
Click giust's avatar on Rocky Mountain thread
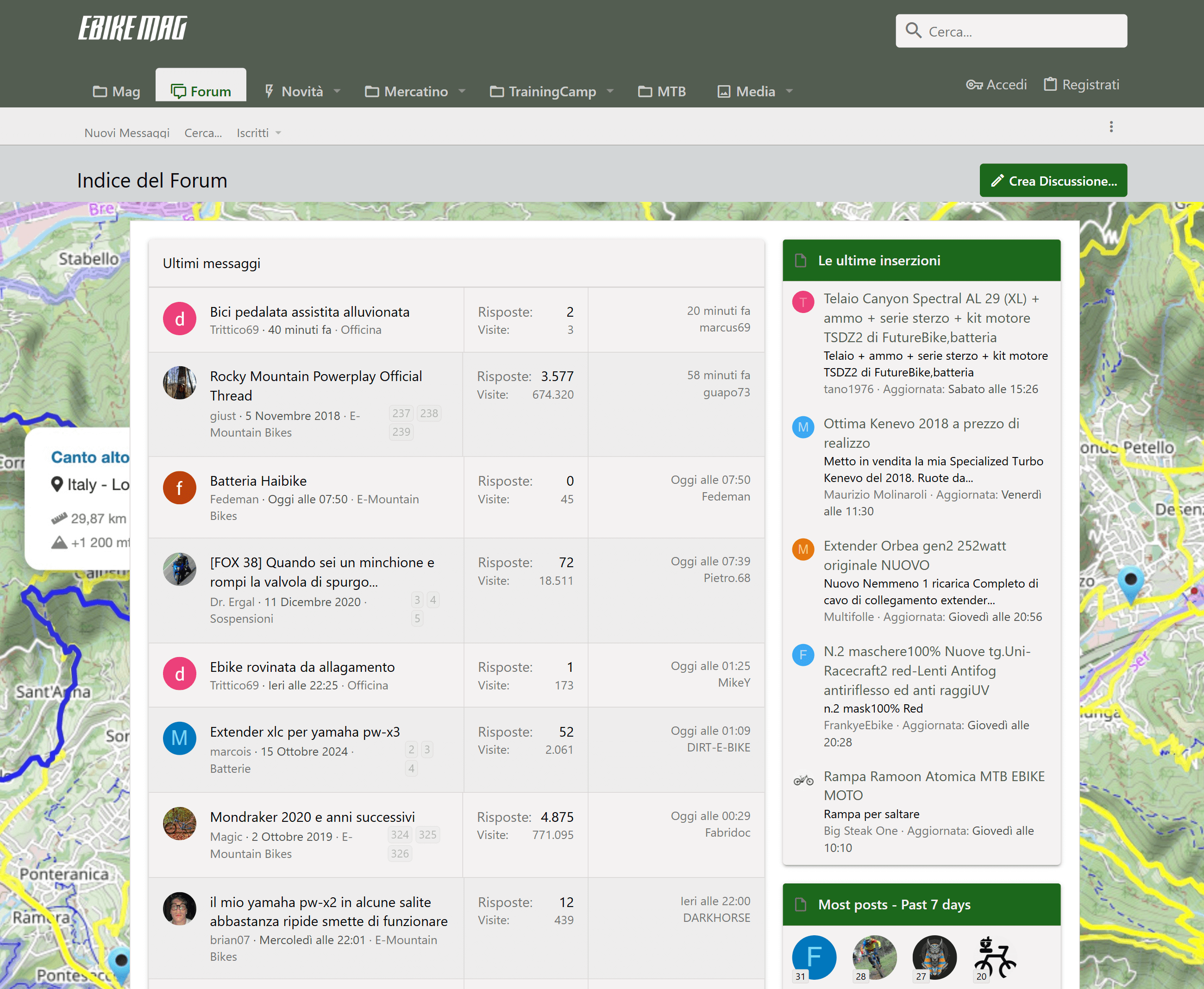180,383
